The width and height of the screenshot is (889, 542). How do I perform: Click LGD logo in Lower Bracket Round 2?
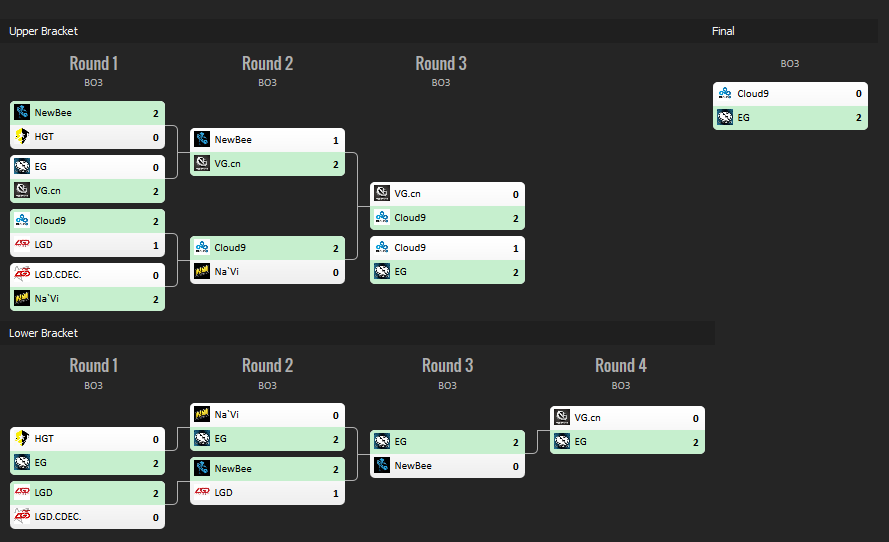[x=201, y=492]
